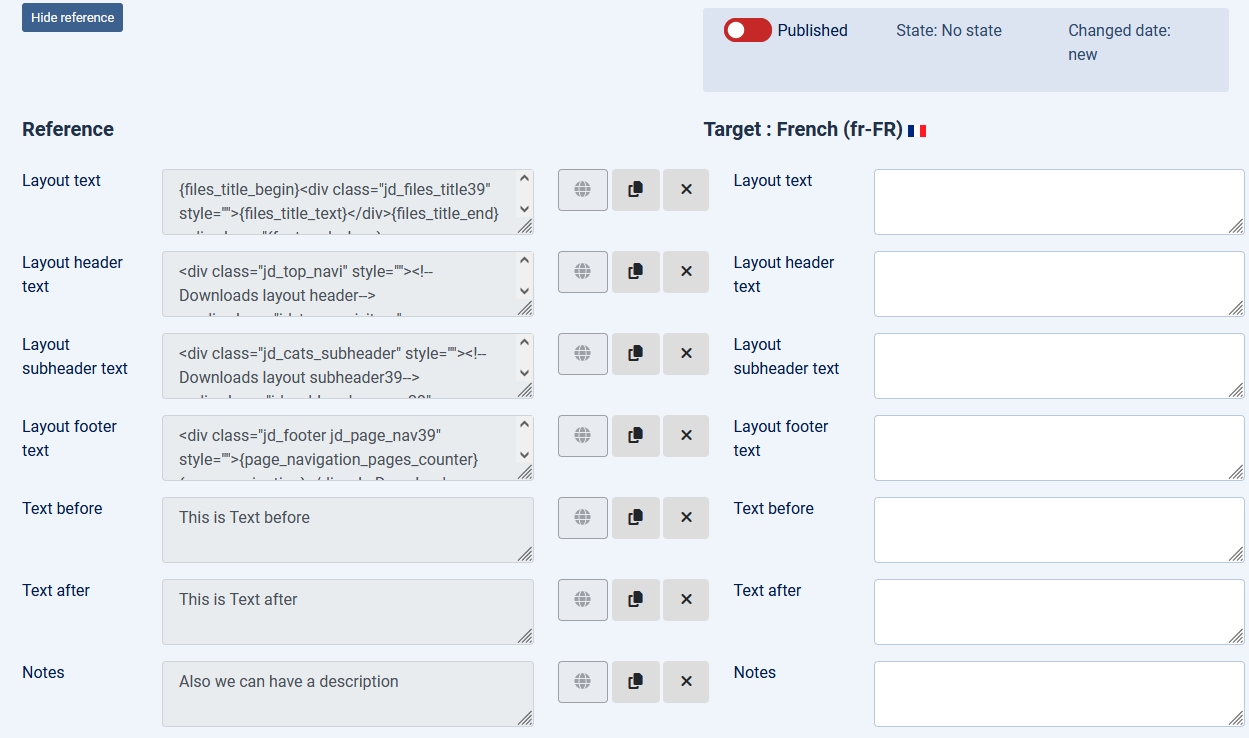Viewport: 1249px width, 738px height.
Task: Click into the target Layout footer text field
Action: [x=1059, y=448]
